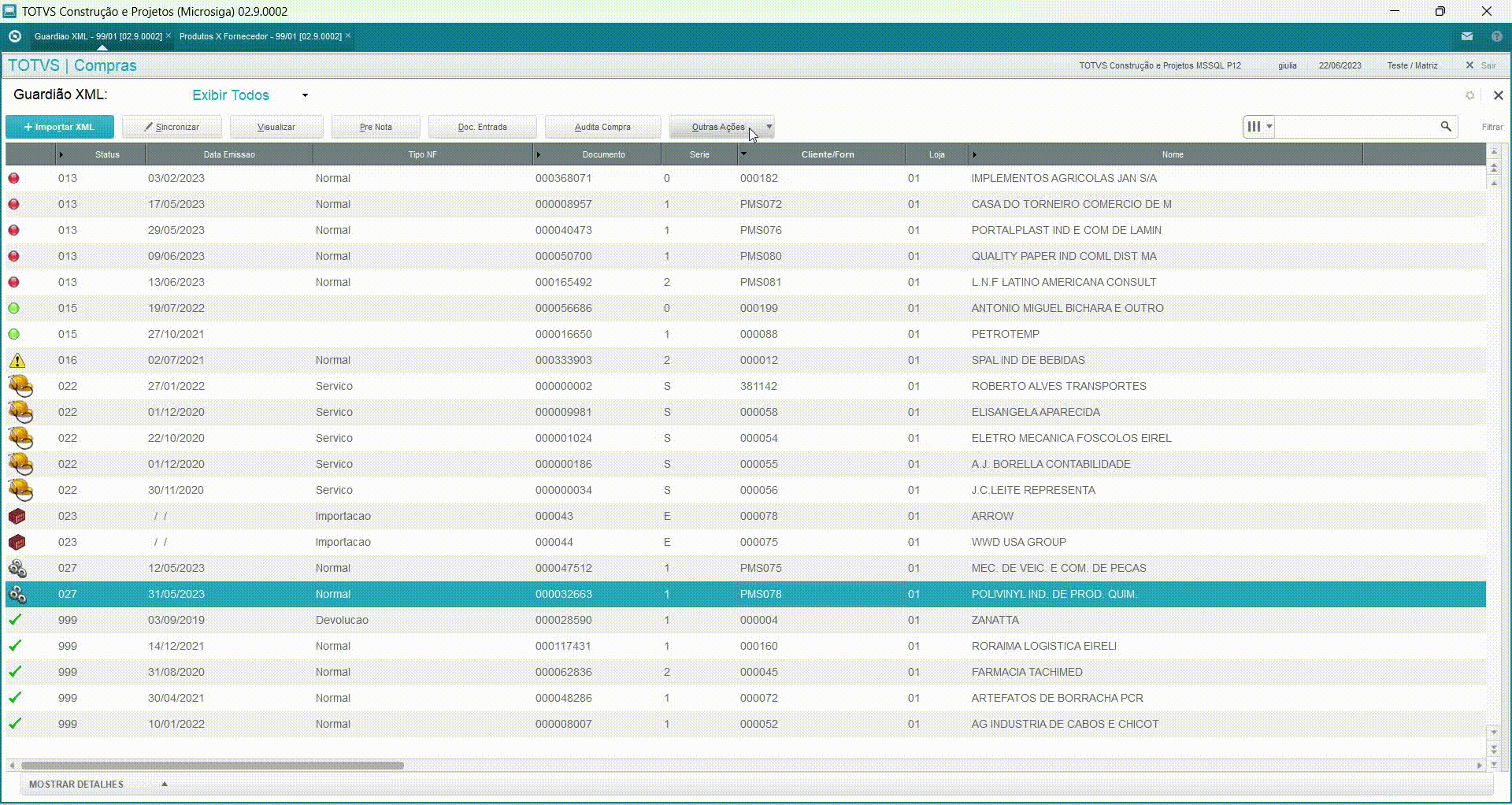Click green checkmark of AG INDUSTRIA DE CABOS row
1512x805 pixels.
coord(15,724)
